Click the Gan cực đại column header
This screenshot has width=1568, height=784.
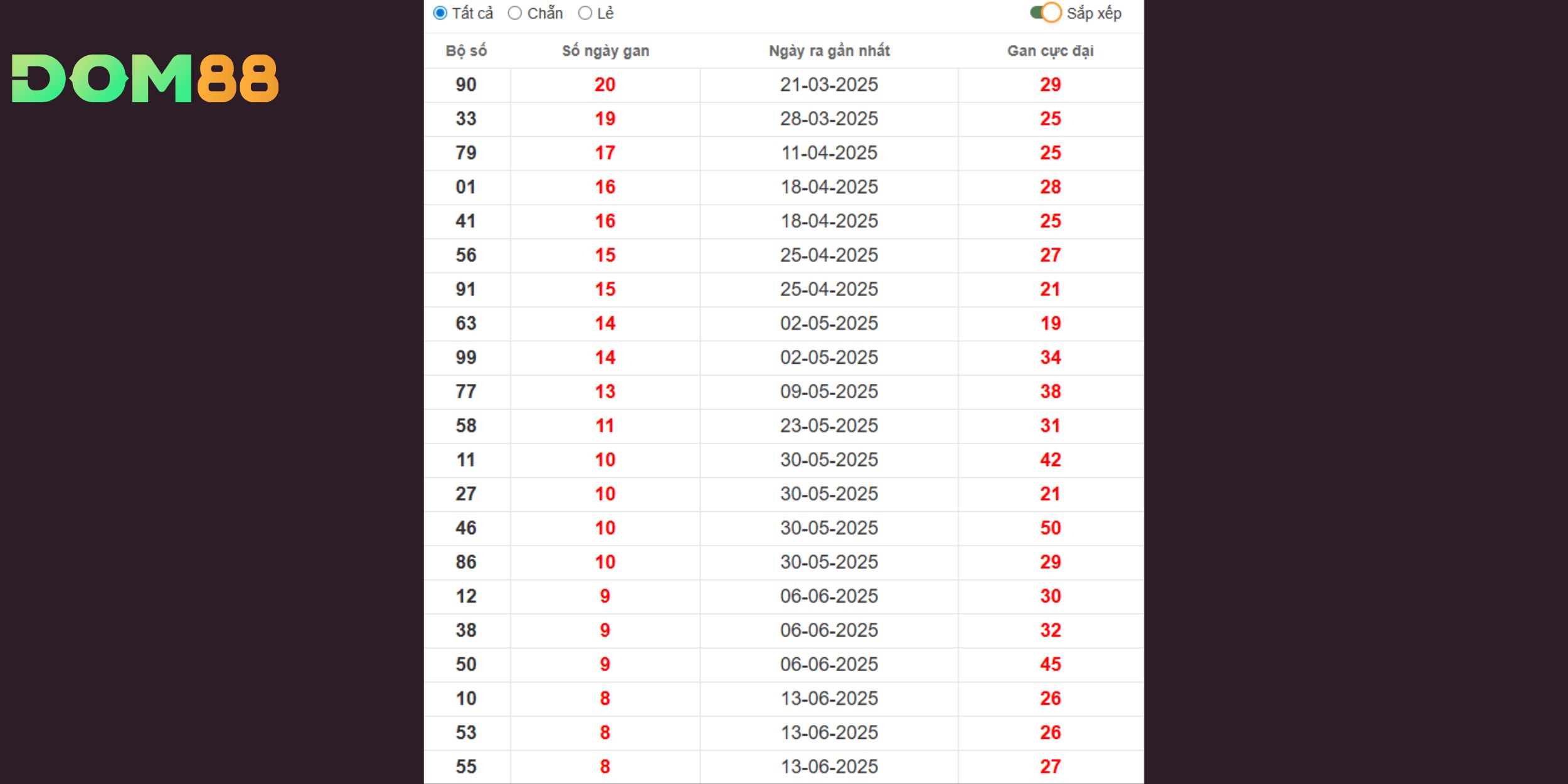pyautogui.click(x=1051, y=51)
